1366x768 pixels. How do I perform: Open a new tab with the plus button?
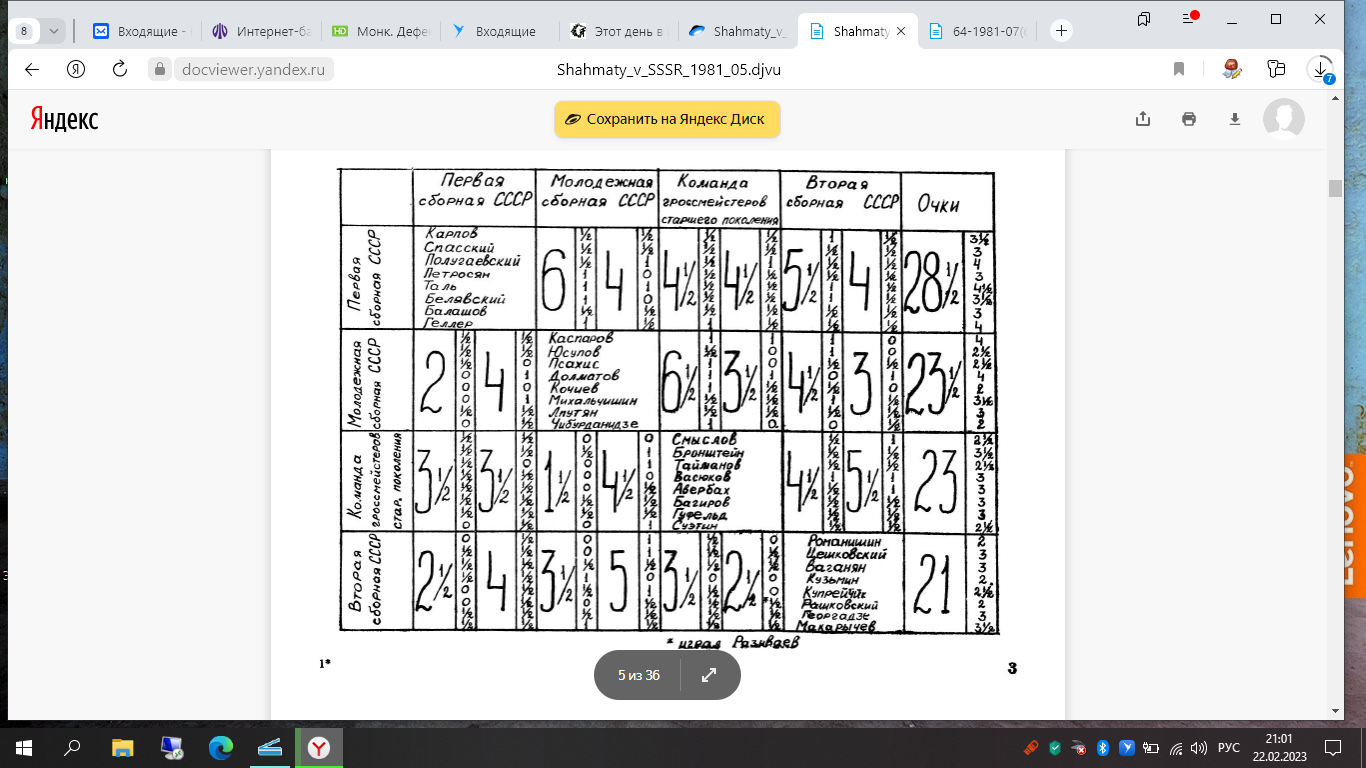click(x=1061, y=31)
